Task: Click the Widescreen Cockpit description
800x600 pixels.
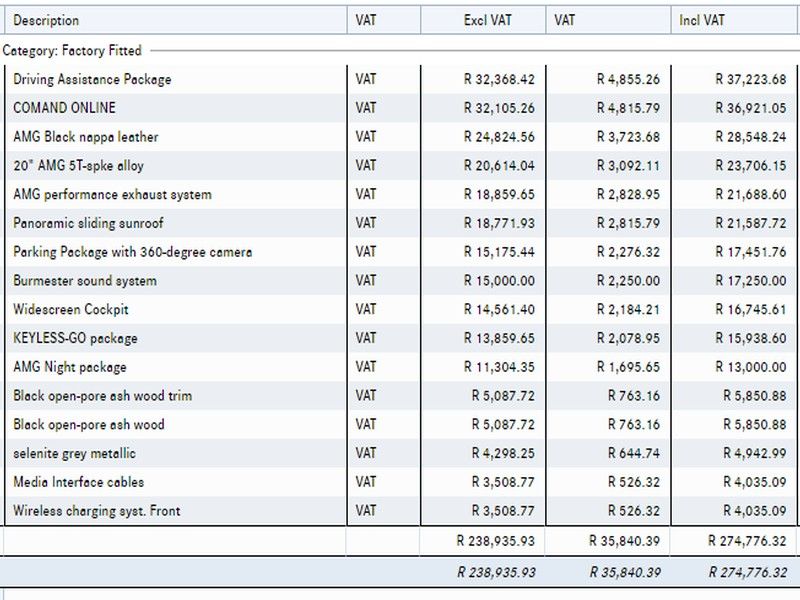Action: [x=71, y=310]
